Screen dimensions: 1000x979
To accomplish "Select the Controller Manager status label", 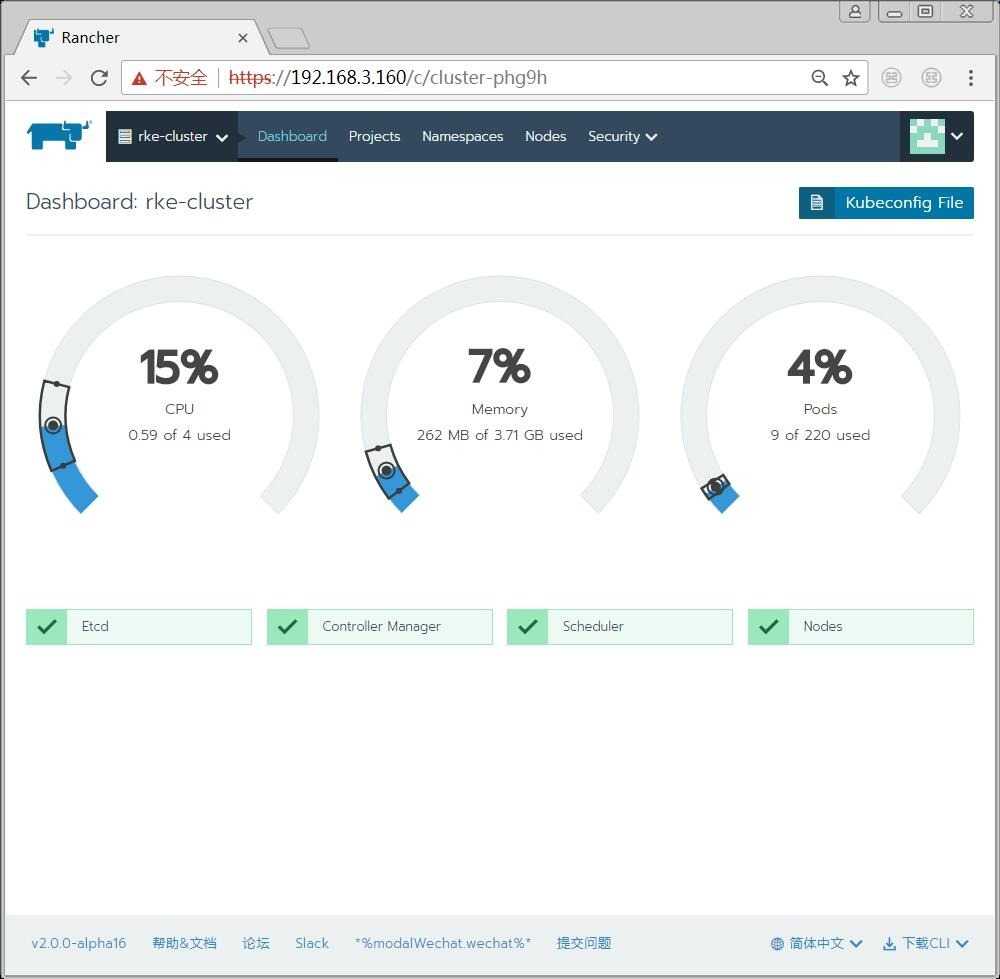I will click(x=381, y=626).
